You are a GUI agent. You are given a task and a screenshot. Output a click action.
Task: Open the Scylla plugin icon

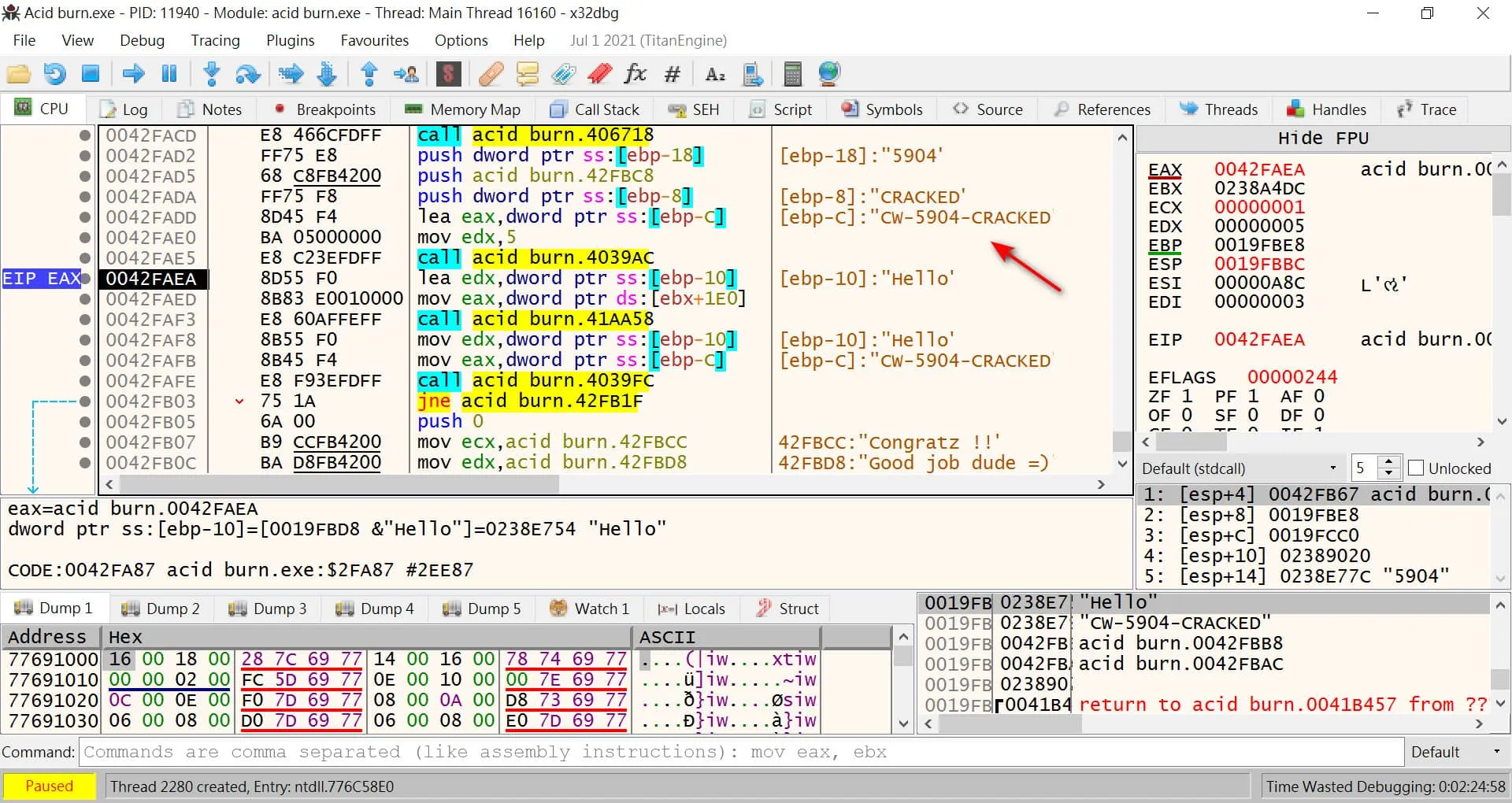pos(448,74)
